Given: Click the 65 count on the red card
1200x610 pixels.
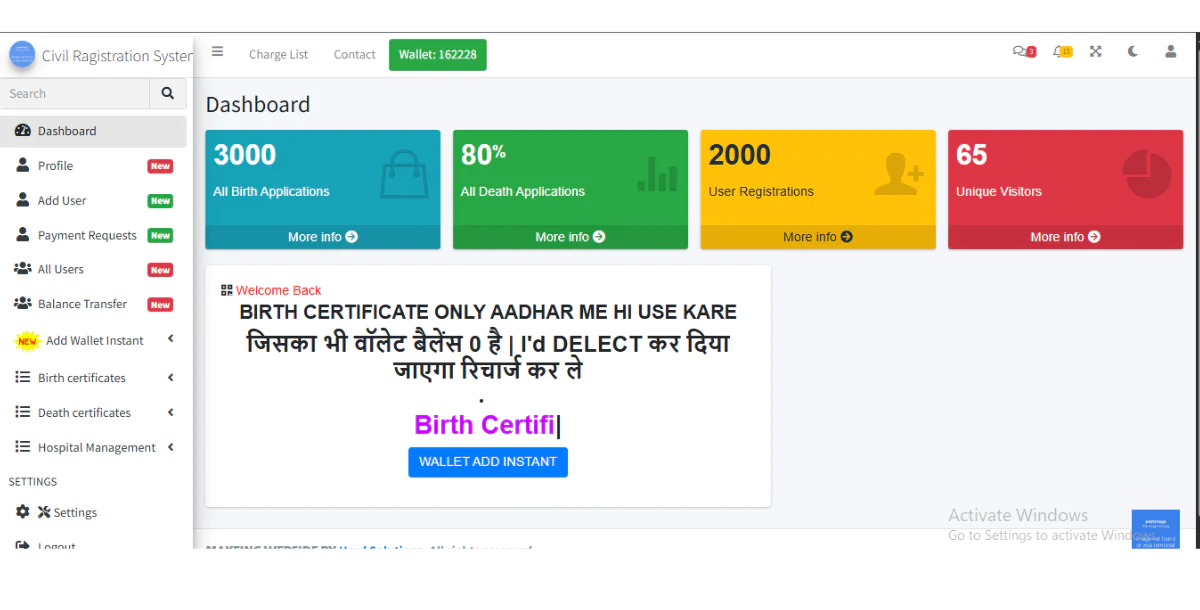Looking at the screenshot, I should 972,155.
